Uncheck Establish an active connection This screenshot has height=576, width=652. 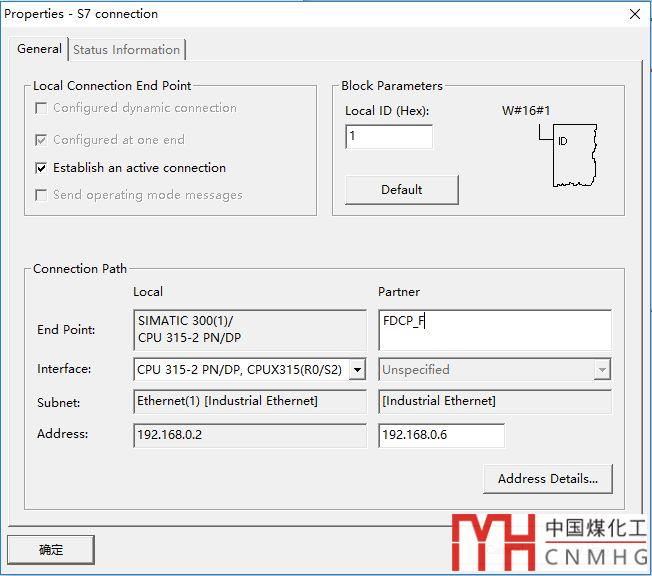[x=41, y=168]
